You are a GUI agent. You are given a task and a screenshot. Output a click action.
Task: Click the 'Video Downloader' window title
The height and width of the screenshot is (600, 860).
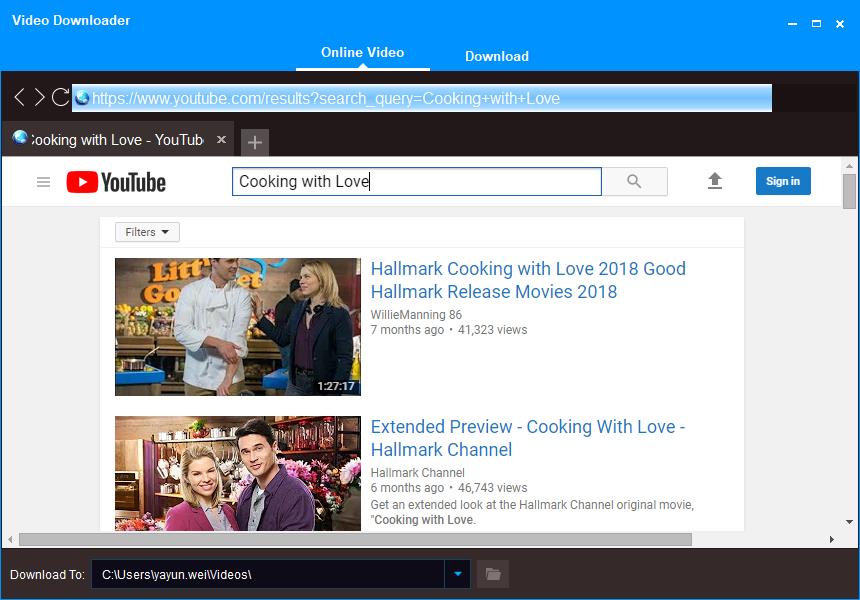71,20
